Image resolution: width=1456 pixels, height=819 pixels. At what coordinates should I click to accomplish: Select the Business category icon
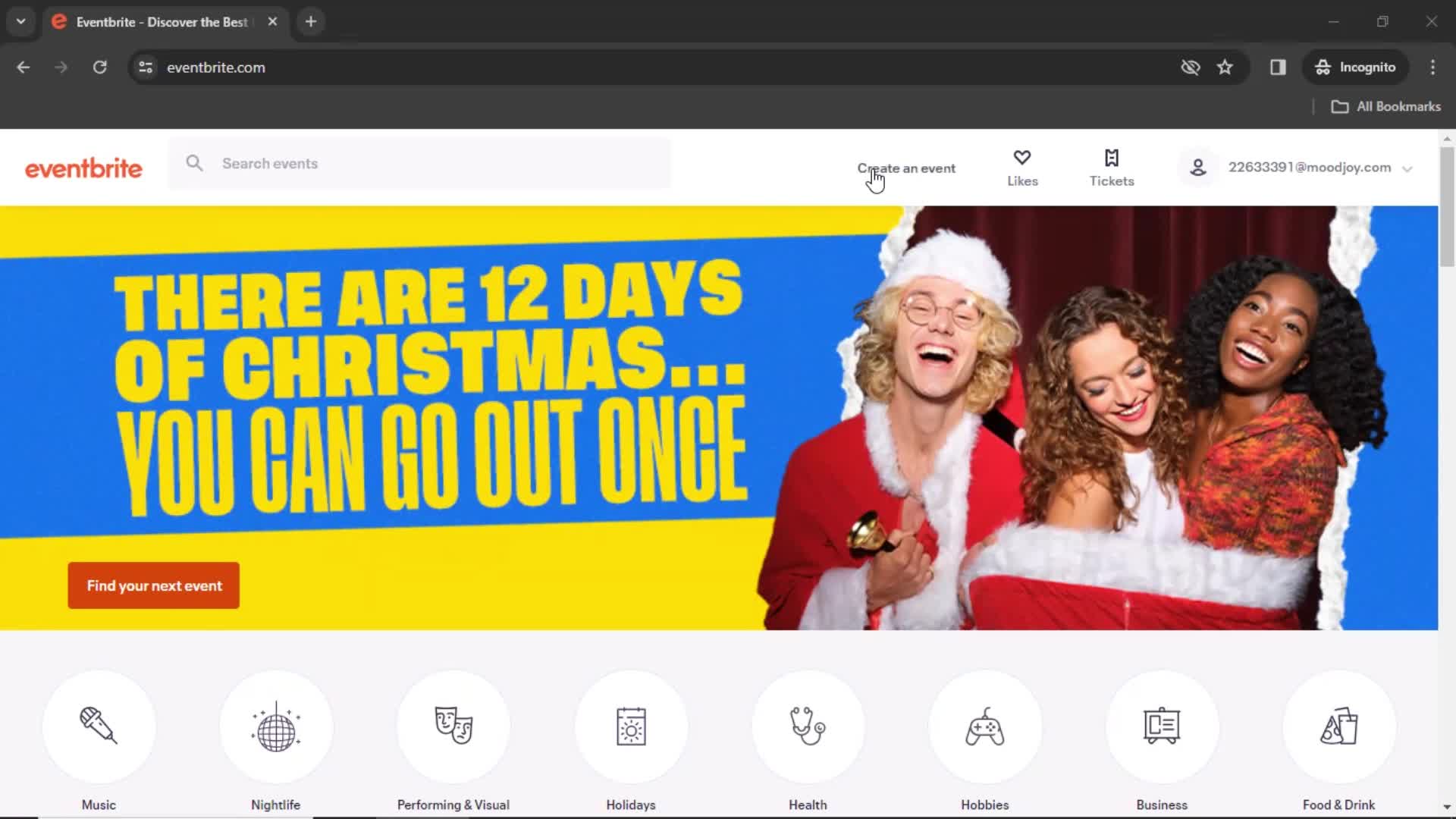(1162, 726)
